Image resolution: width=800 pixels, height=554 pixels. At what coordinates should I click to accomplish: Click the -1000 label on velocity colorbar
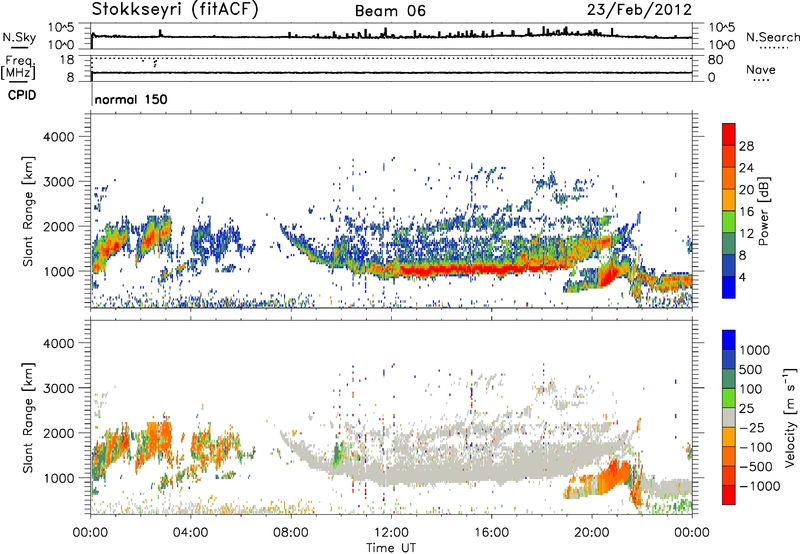click(x=760, y=486)
